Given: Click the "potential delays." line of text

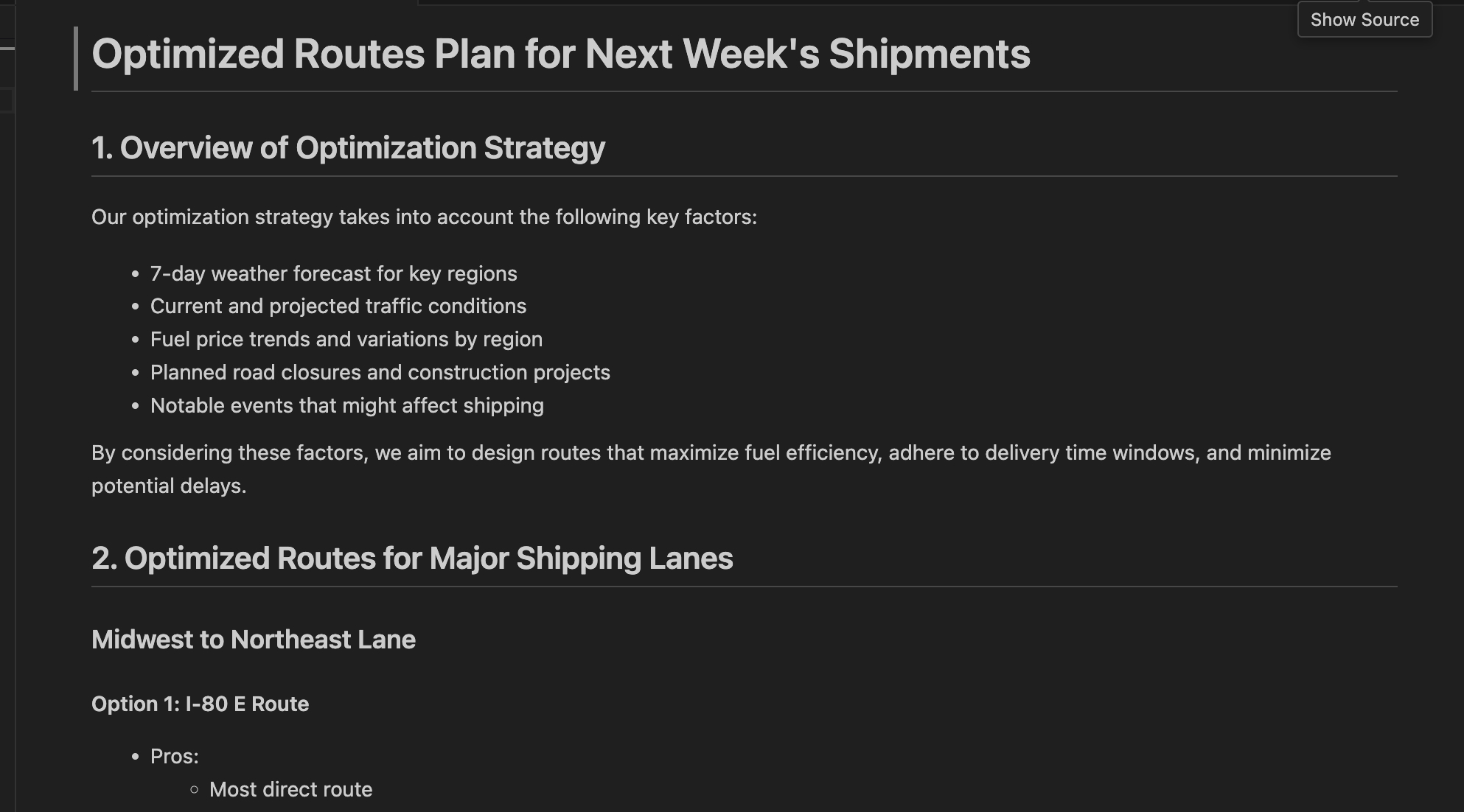Looking at the screenshot, I should pyautogui.click(x=169, y=486).
